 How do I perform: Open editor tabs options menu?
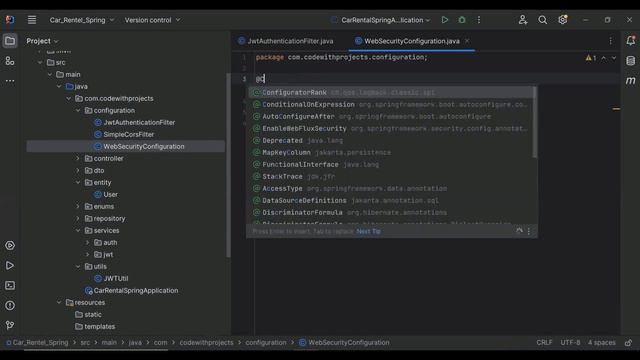tap(611, 41)
